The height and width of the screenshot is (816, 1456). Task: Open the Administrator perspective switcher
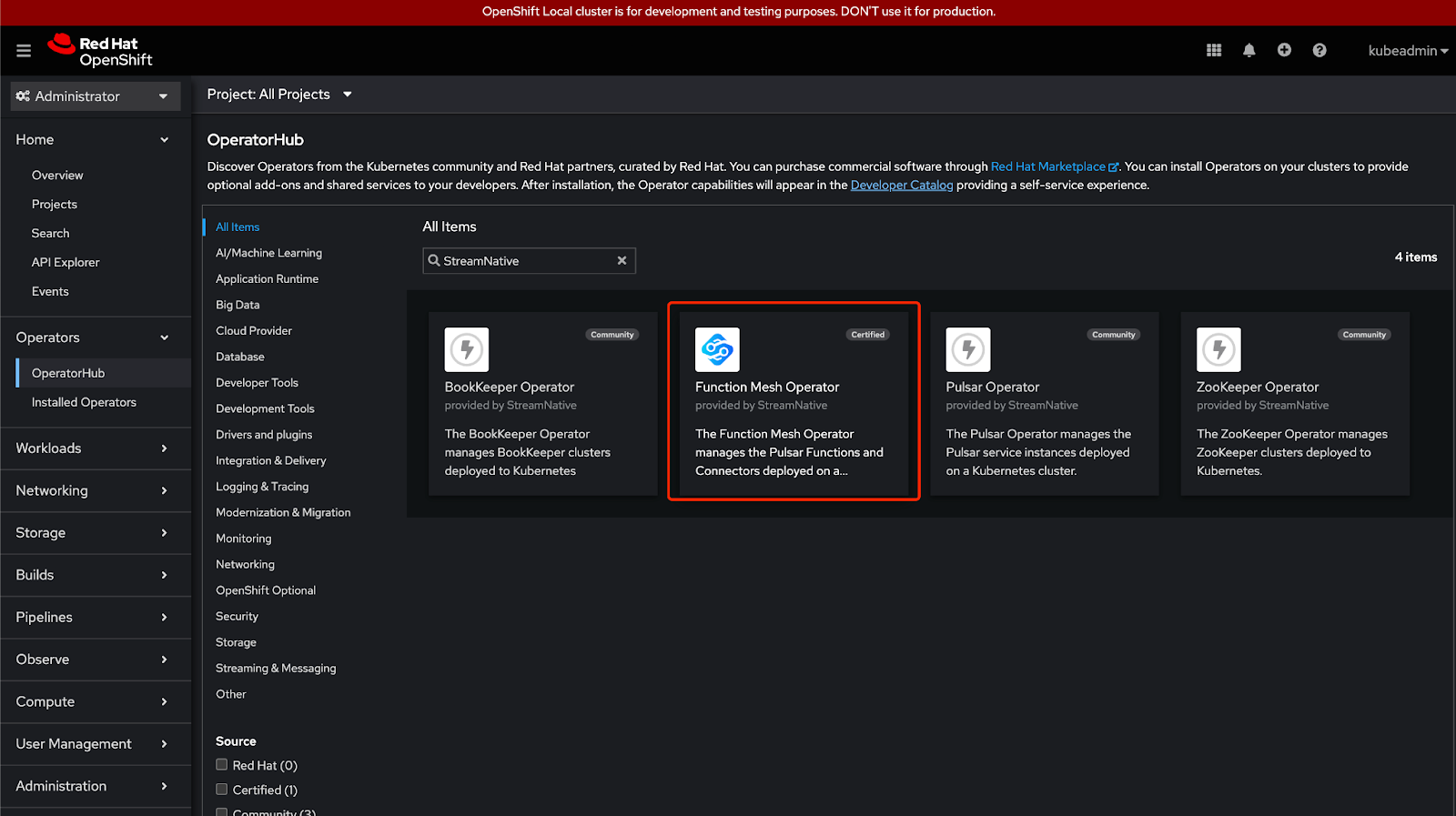point(95,96)
